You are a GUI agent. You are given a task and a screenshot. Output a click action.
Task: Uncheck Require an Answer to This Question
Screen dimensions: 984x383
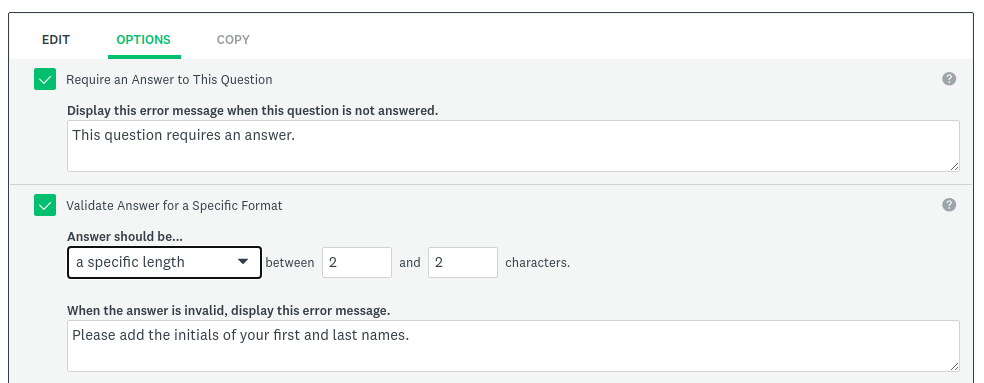click(45, 79)
